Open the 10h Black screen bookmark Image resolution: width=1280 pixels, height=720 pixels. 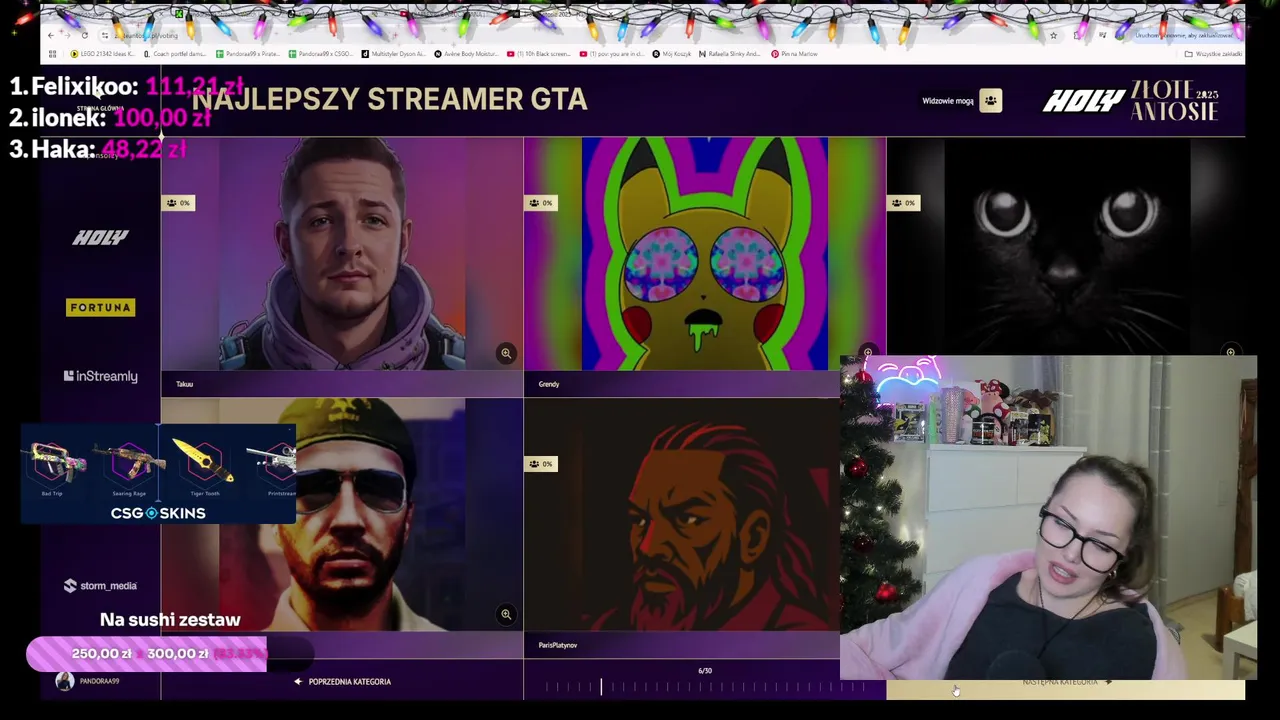[540, 54]
